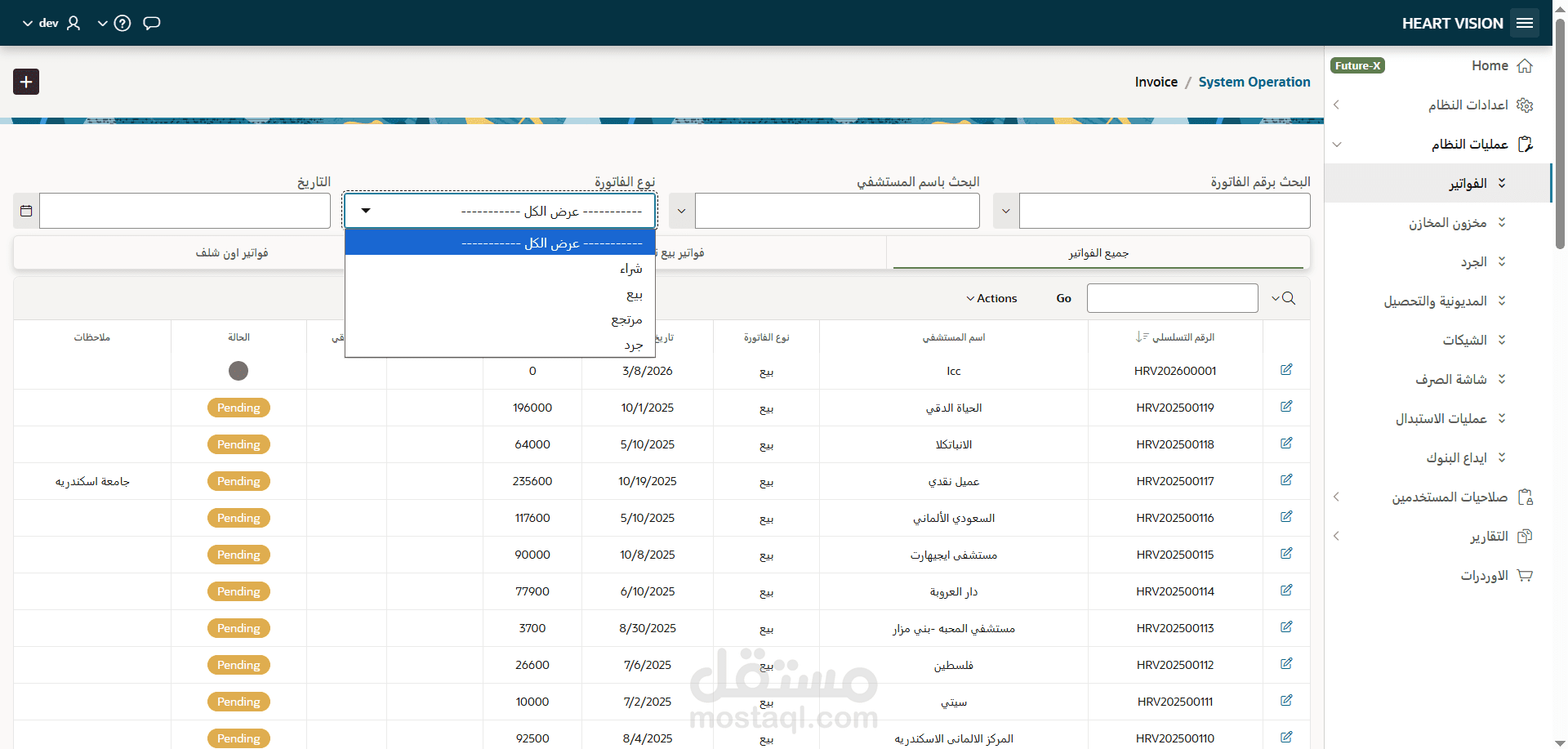The image size is (1568, 749).
Task: Click the الاوردرات cart icon
Action: click(x=1525, y=575)
